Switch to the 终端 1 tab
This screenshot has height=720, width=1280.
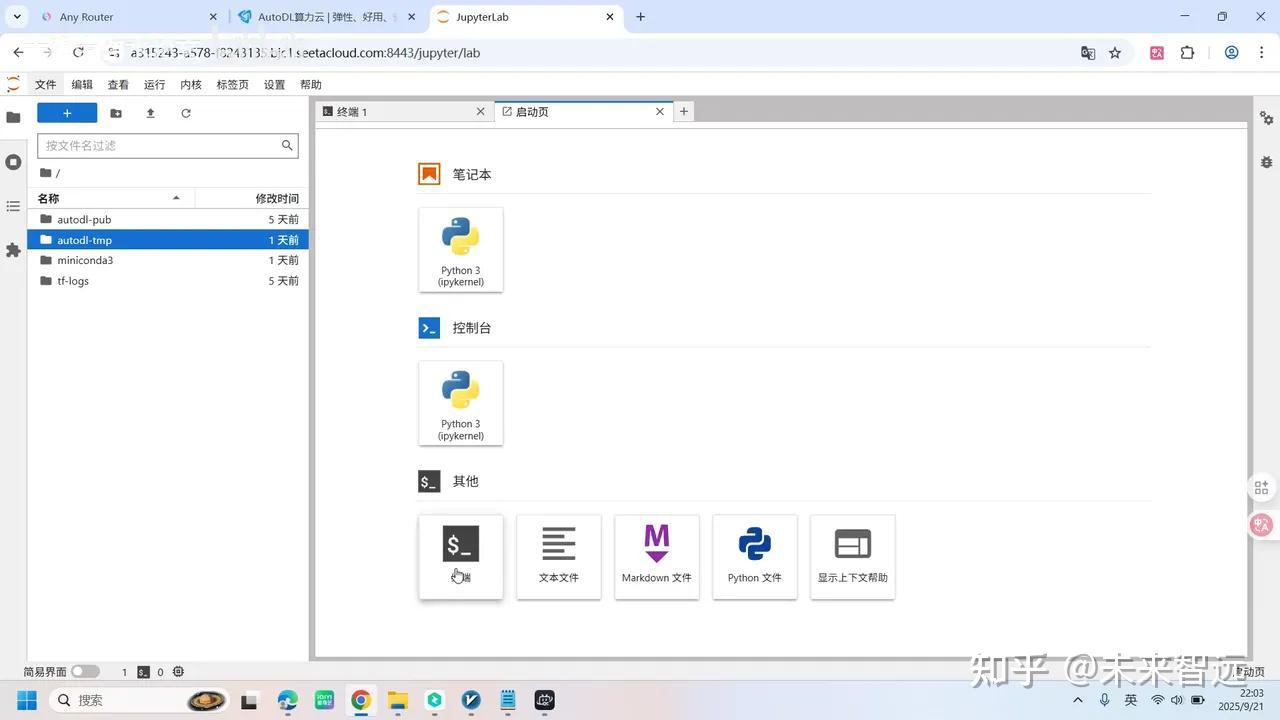pyautogui.click(x=400, y=112)
